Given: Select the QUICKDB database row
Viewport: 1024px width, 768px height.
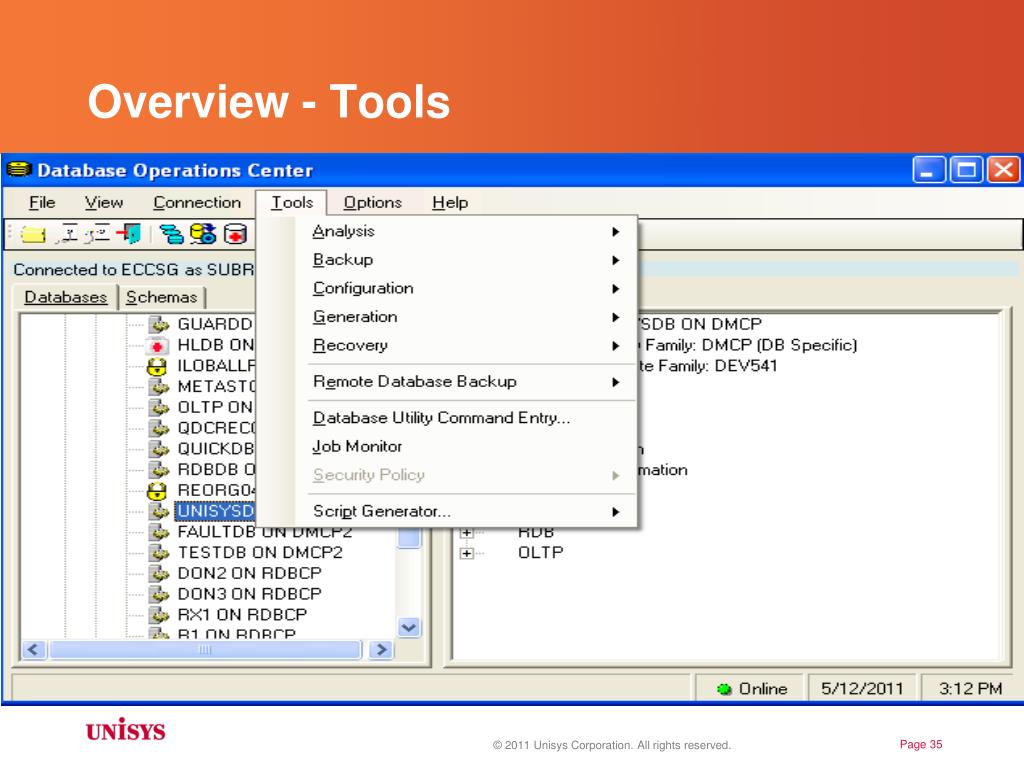Looking at the screenshot, I should click(216, 449).
